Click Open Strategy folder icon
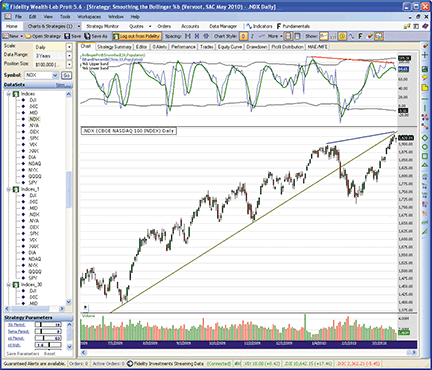 click(x=28, y=36)
